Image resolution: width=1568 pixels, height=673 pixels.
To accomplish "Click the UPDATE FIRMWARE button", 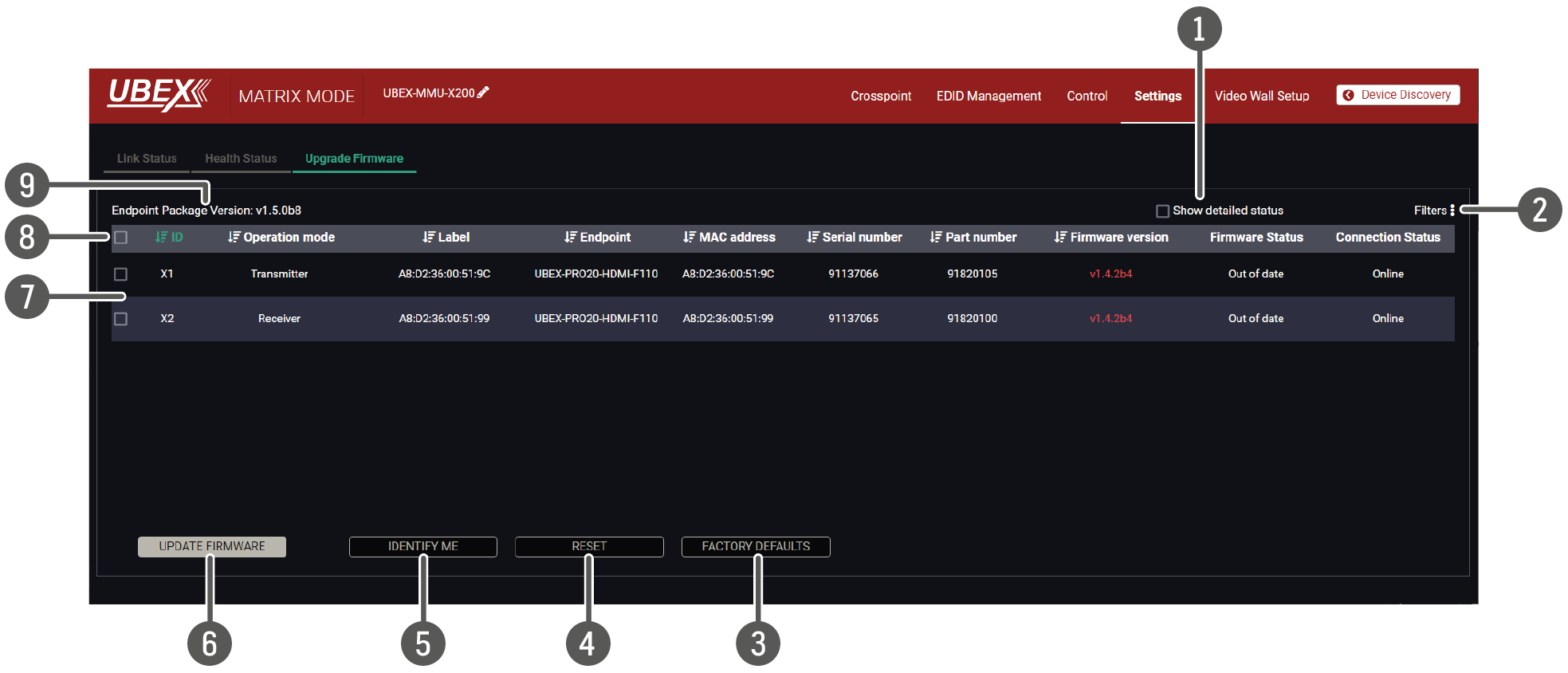I will [x=211, y=546].
